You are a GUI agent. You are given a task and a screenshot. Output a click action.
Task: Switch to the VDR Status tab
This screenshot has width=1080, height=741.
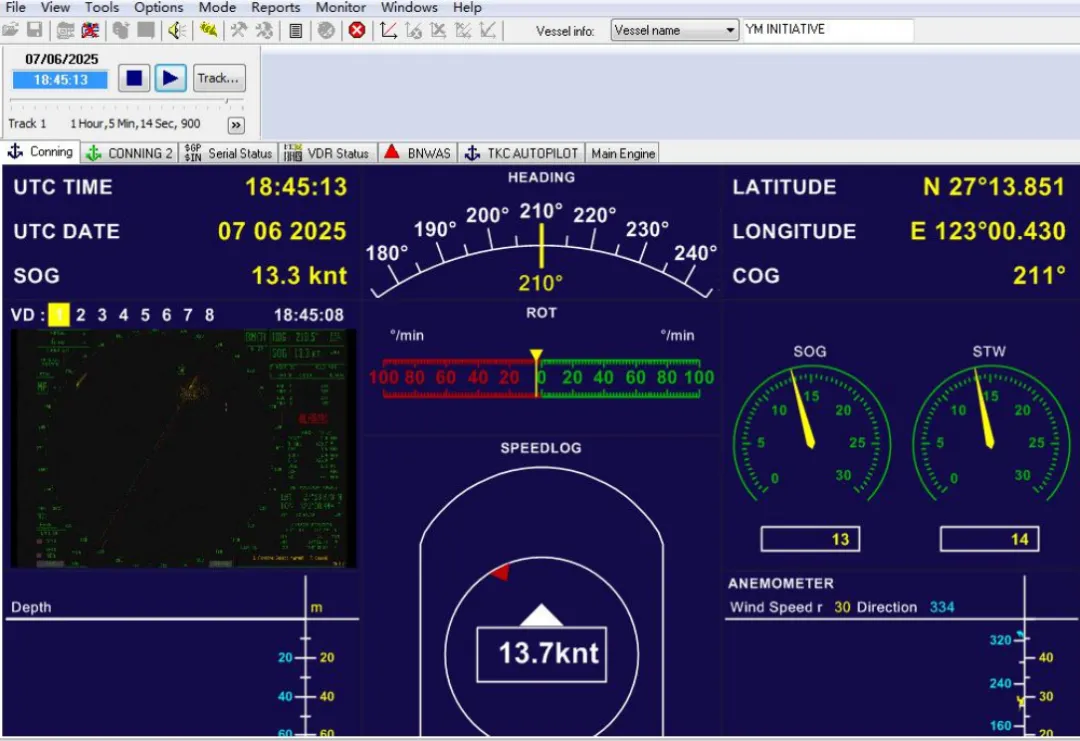[x=327, y=153]
